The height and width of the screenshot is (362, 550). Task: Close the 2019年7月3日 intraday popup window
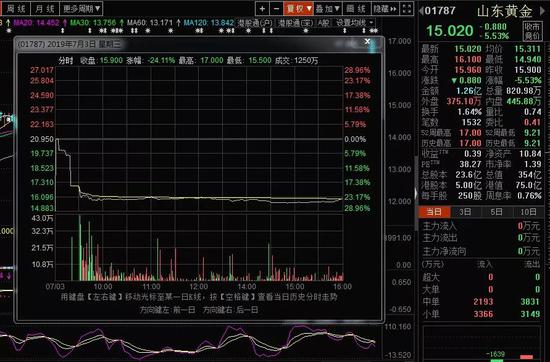point(367,41)
